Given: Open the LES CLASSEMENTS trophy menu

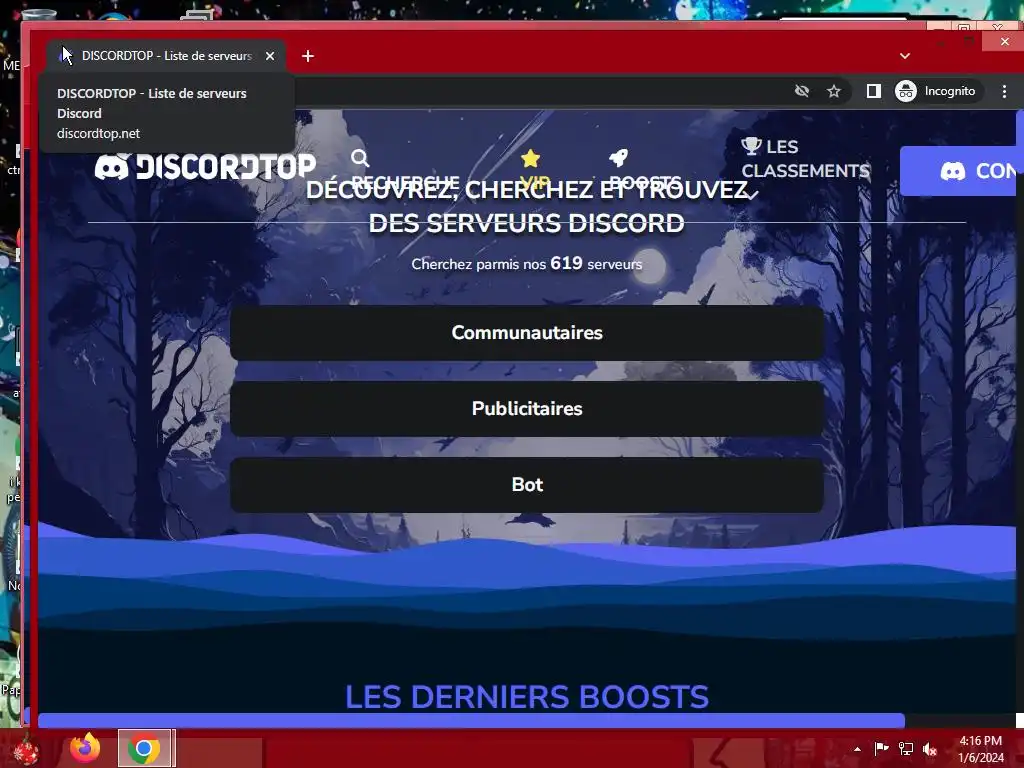Looking at the screenshot, I should coord(805,159).
